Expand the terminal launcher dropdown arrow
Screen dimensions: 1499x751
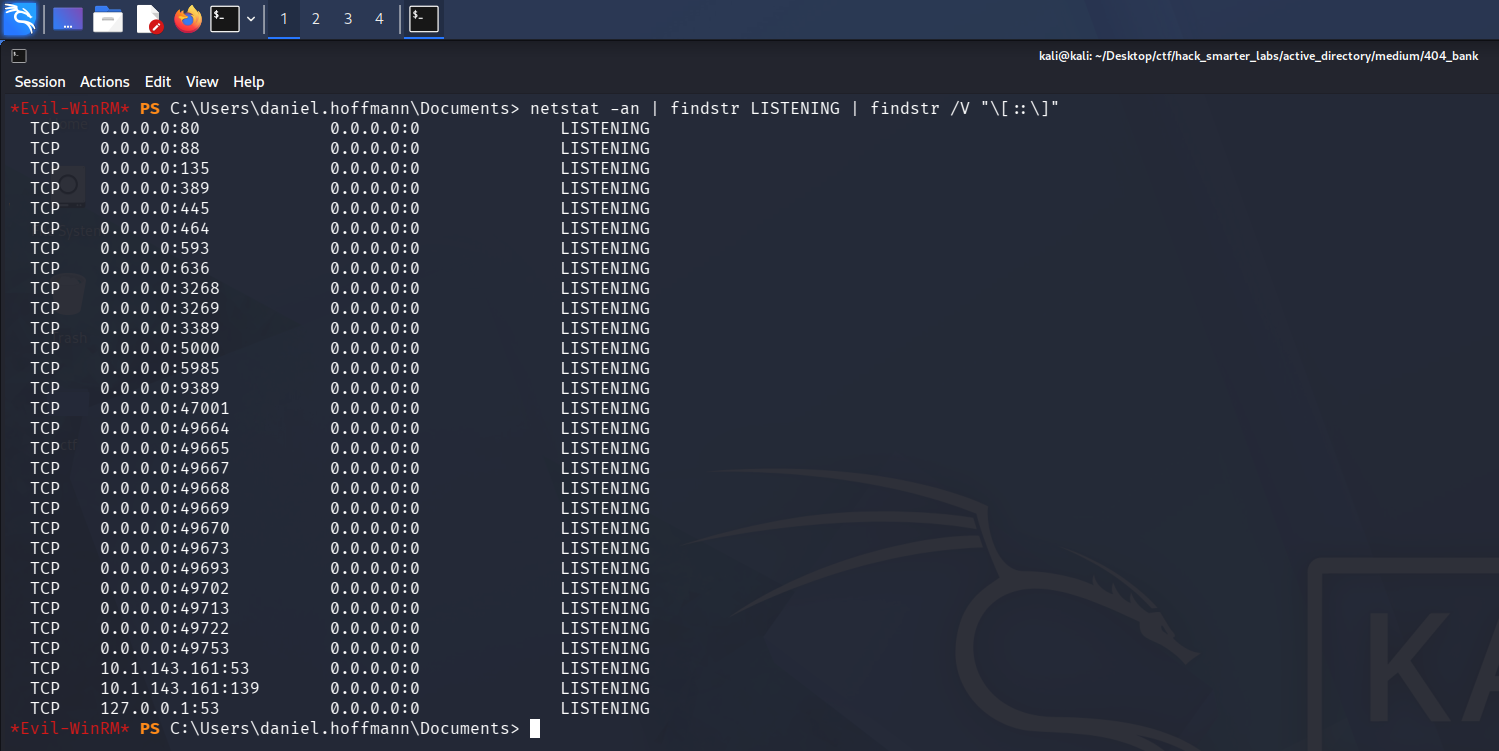click(x=251, y=19)
